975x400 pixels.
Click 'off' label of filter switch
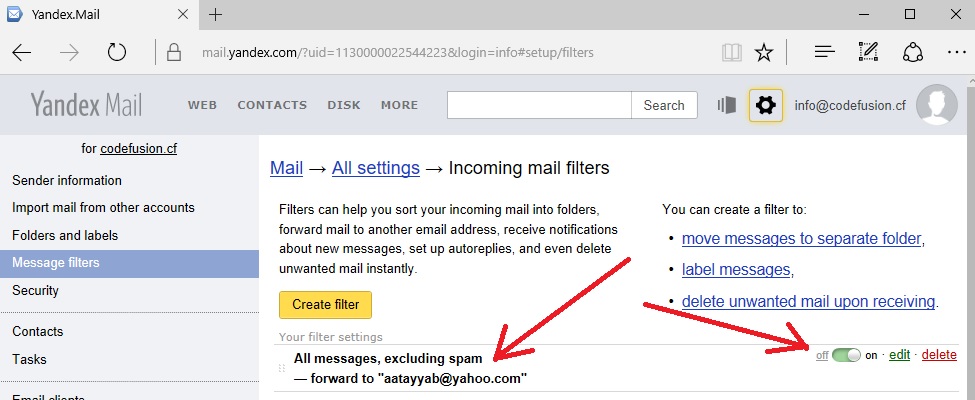[822, 356]
